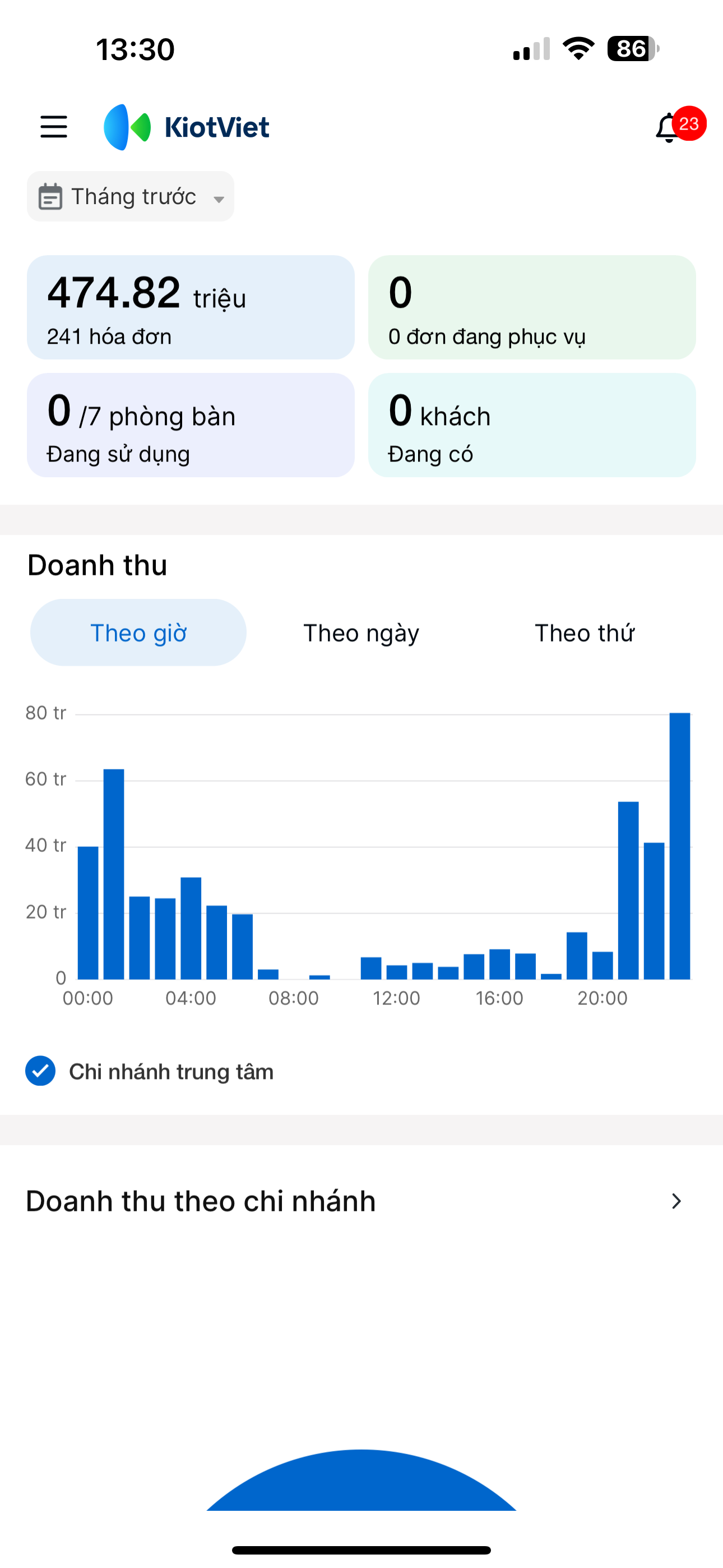Tap the battery indicator in status bar
The width and height of the screenshot is (723, 1568).
pos(632,49)
